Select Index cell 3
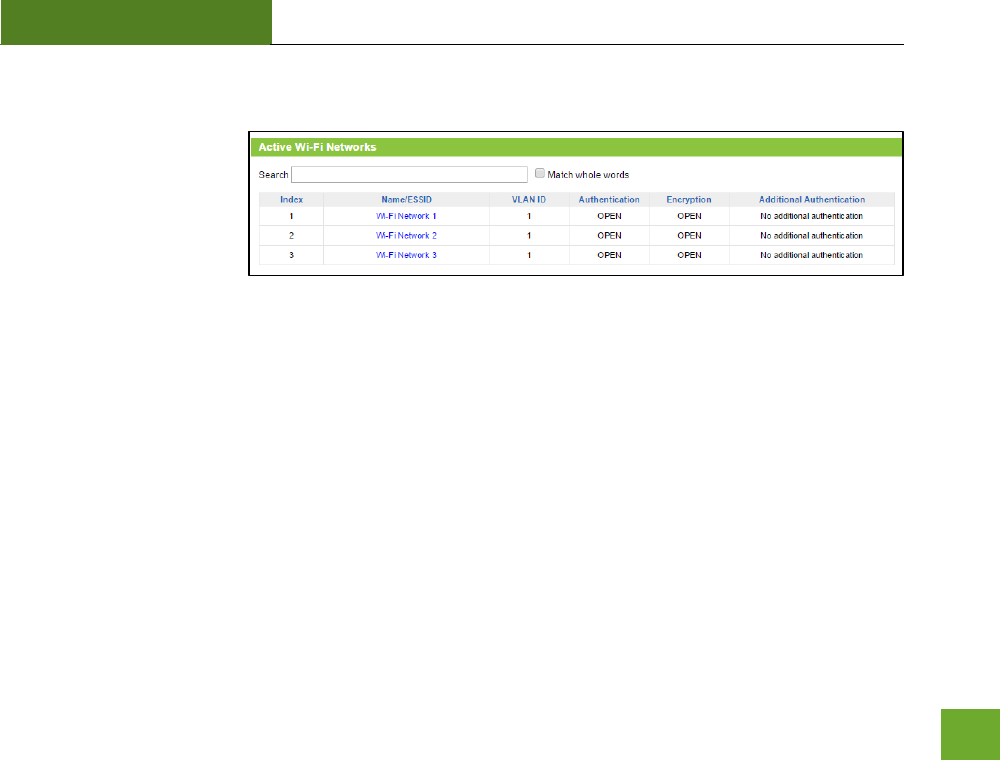 tap(291, 255)
